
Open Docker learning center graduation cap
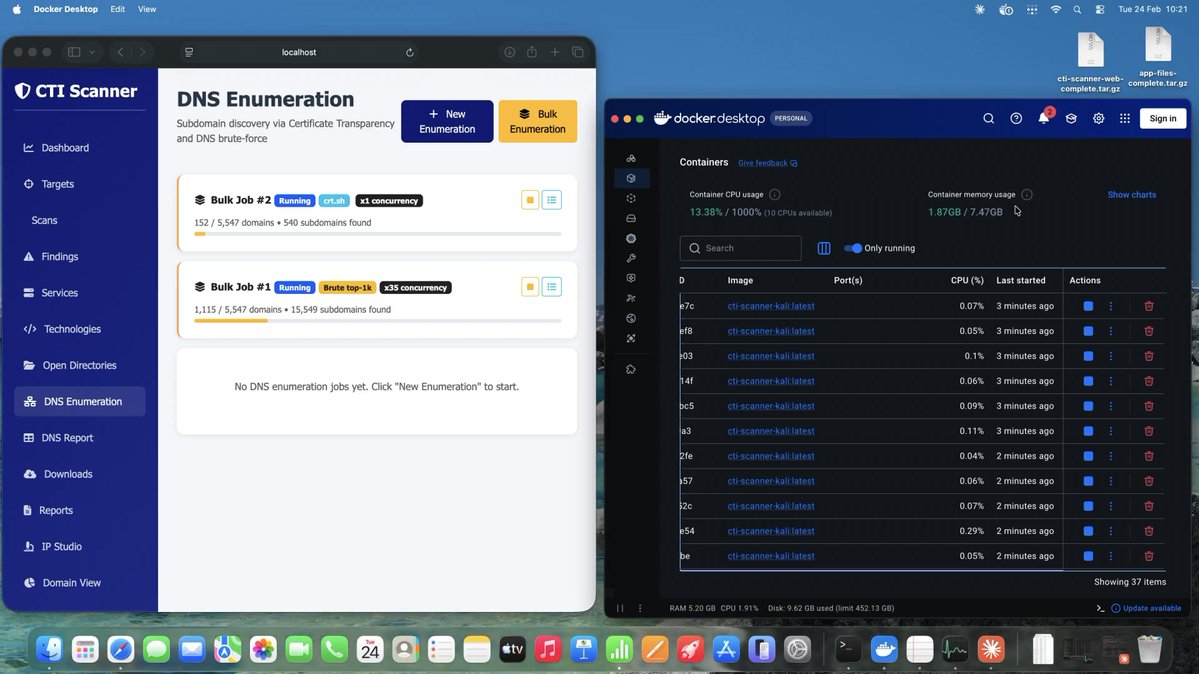[1071, 119]
